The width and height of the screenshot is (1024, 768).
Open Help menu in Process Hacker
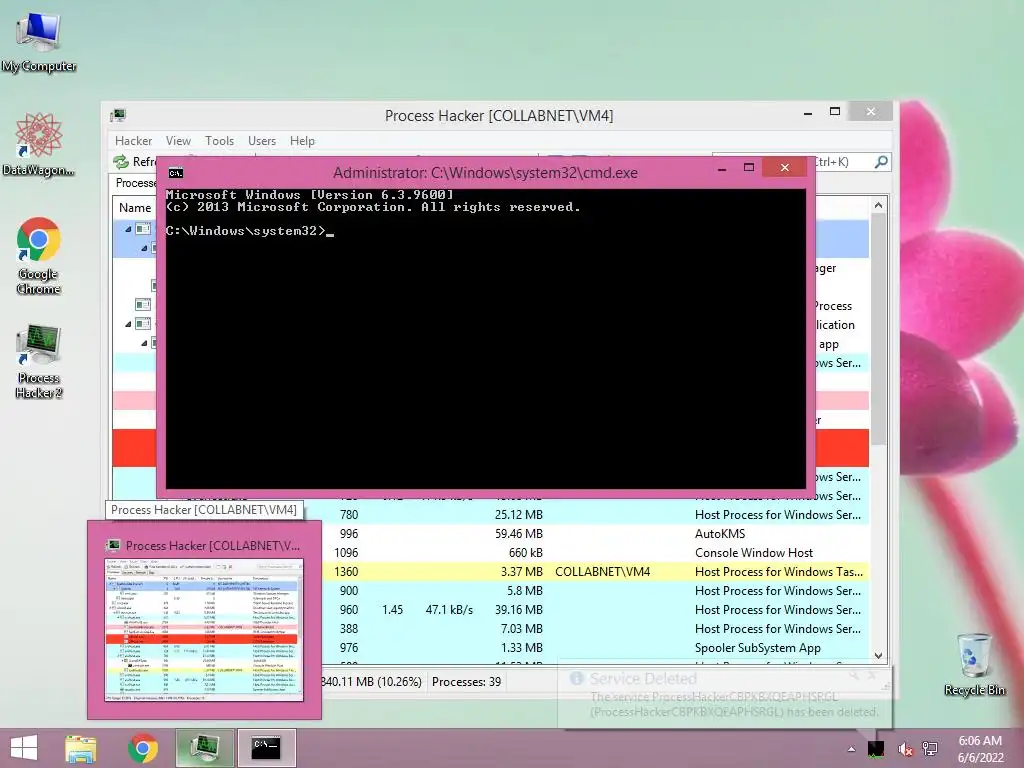[302, 141]
